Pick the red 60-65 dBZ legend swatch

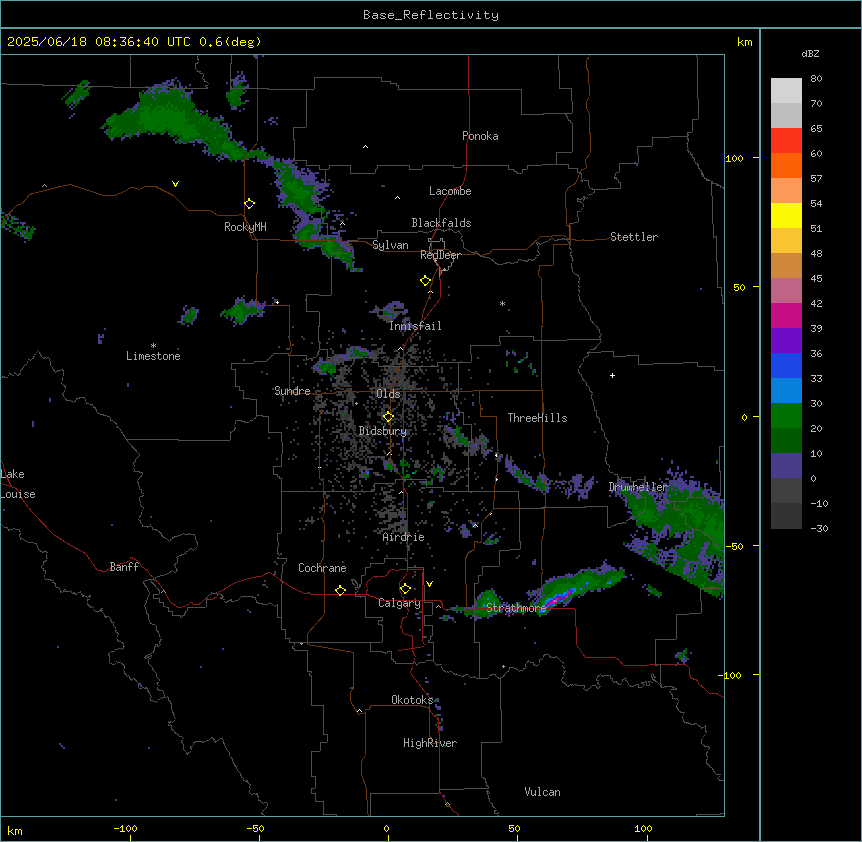(786, 141)
